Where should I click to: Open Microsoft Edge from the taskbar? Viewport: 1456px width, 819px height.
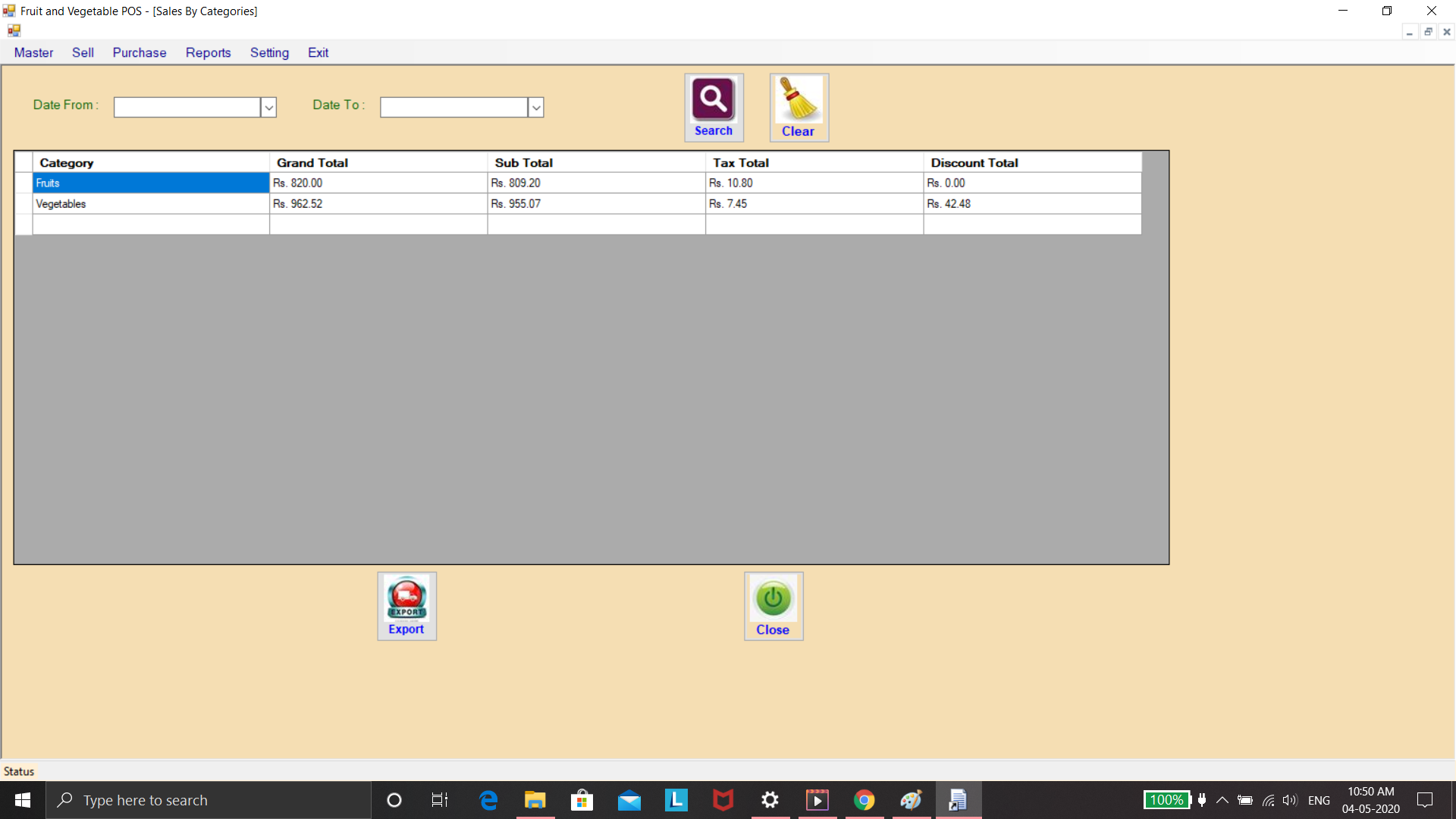(488, 800)
